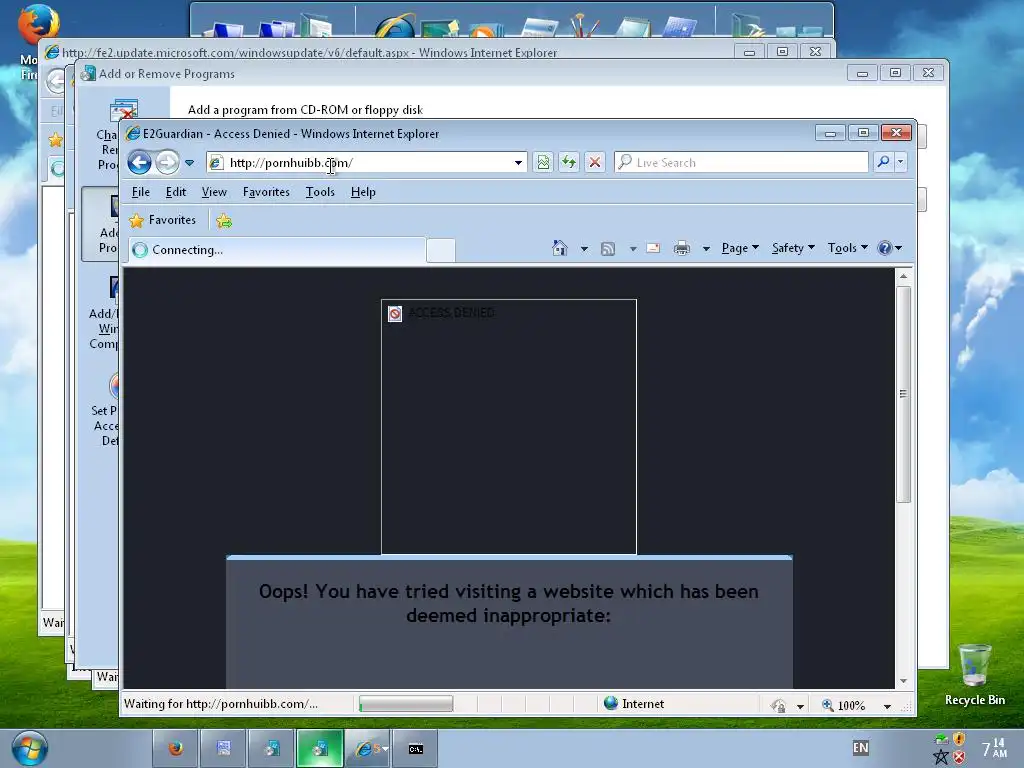Click the Firefox taskbar button
Viewport: 1024px width, 768px height.
[x=175, y=748]
